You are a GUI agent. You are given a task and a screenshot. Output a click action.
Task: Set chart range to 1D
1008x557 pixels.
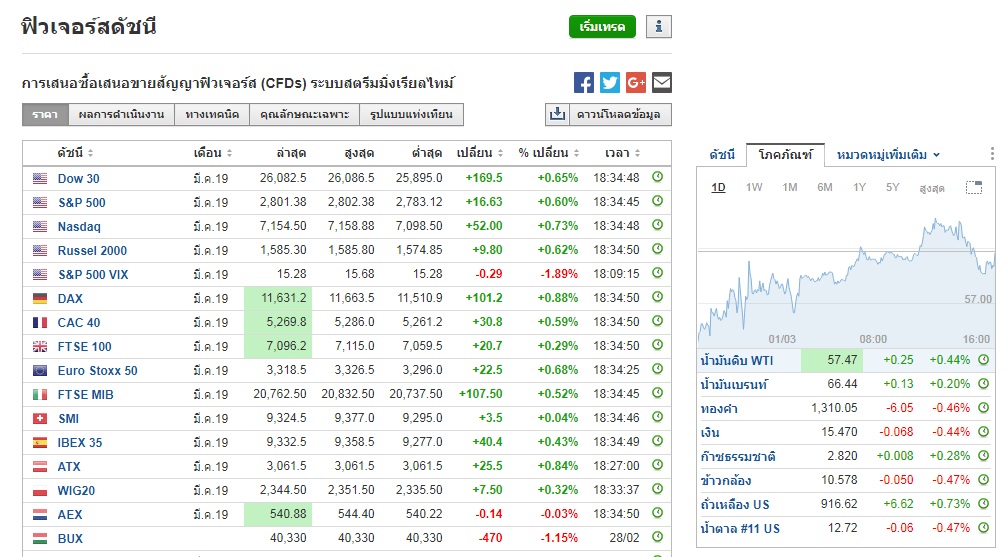[718, 187]
